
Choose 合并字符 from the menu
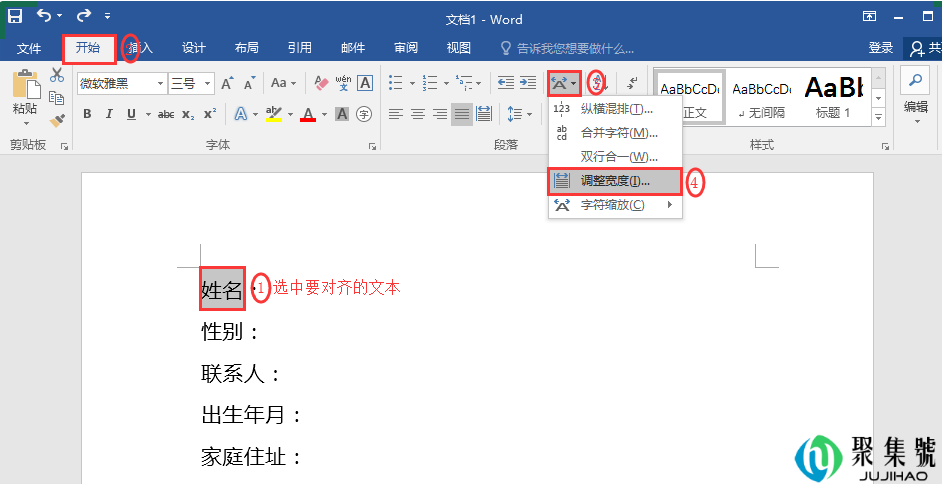[615, 133]
